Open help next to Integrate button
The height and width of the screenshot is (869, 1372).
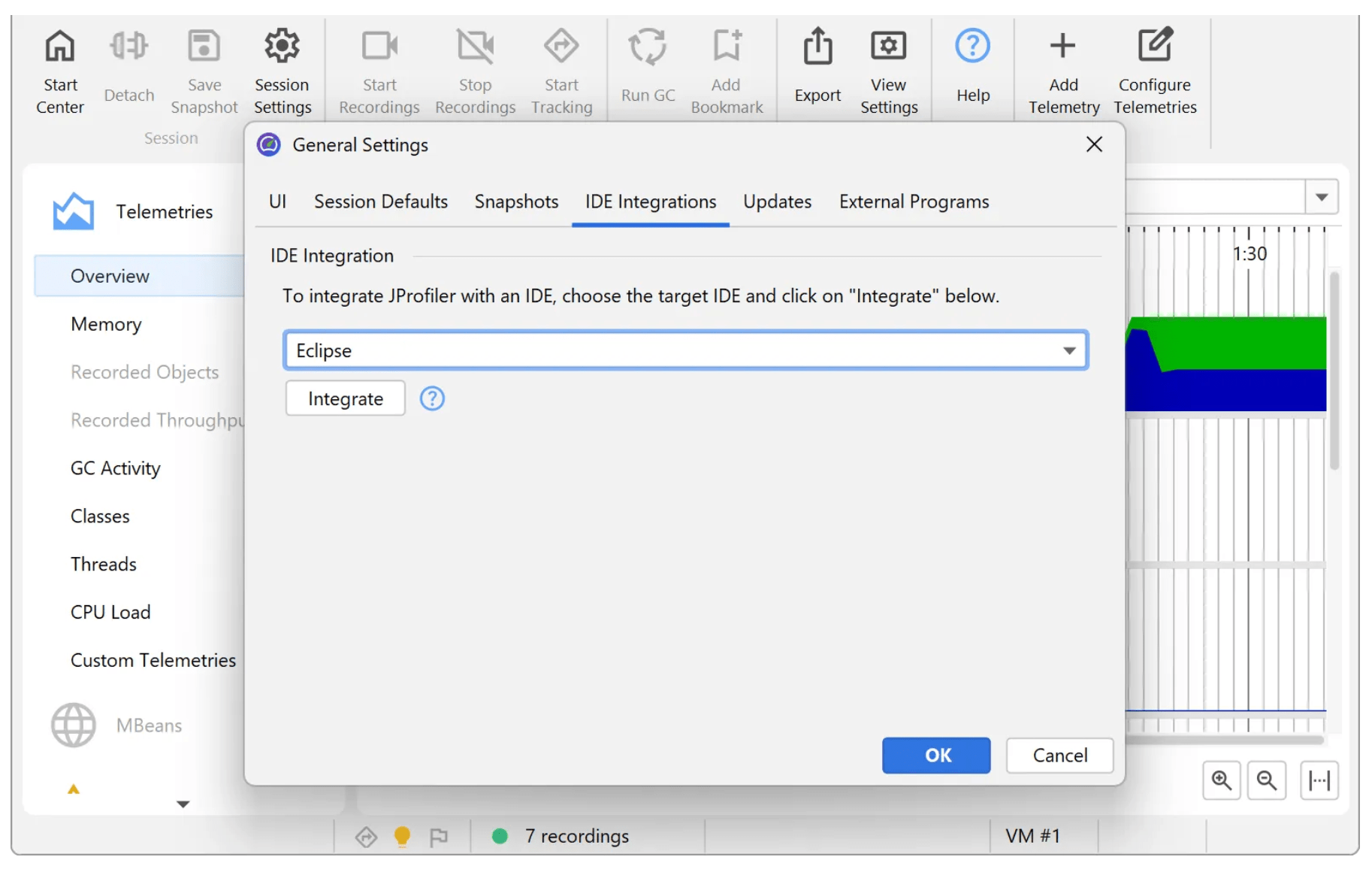[x=432, y=398]
